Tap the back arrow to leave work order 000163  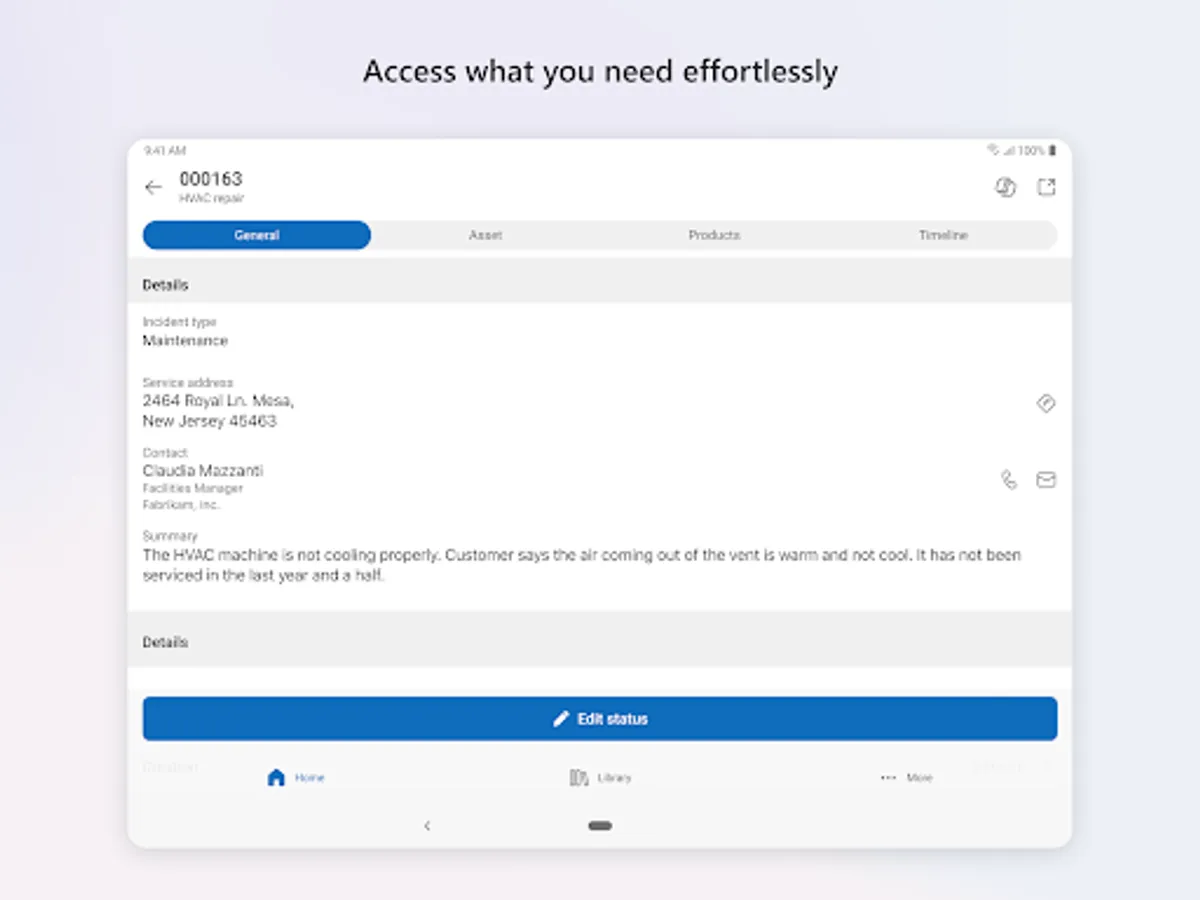pos(153,187)
